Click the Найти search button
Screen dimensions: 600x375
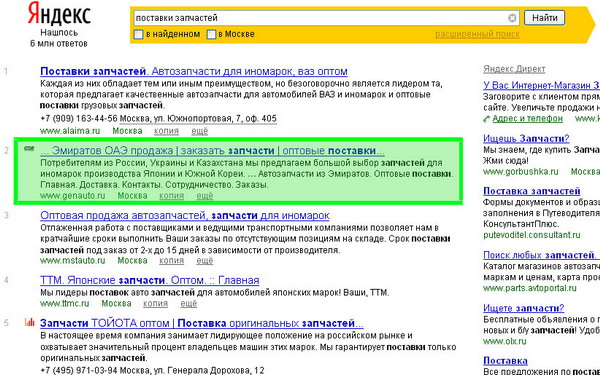click(x=544, y=18)
